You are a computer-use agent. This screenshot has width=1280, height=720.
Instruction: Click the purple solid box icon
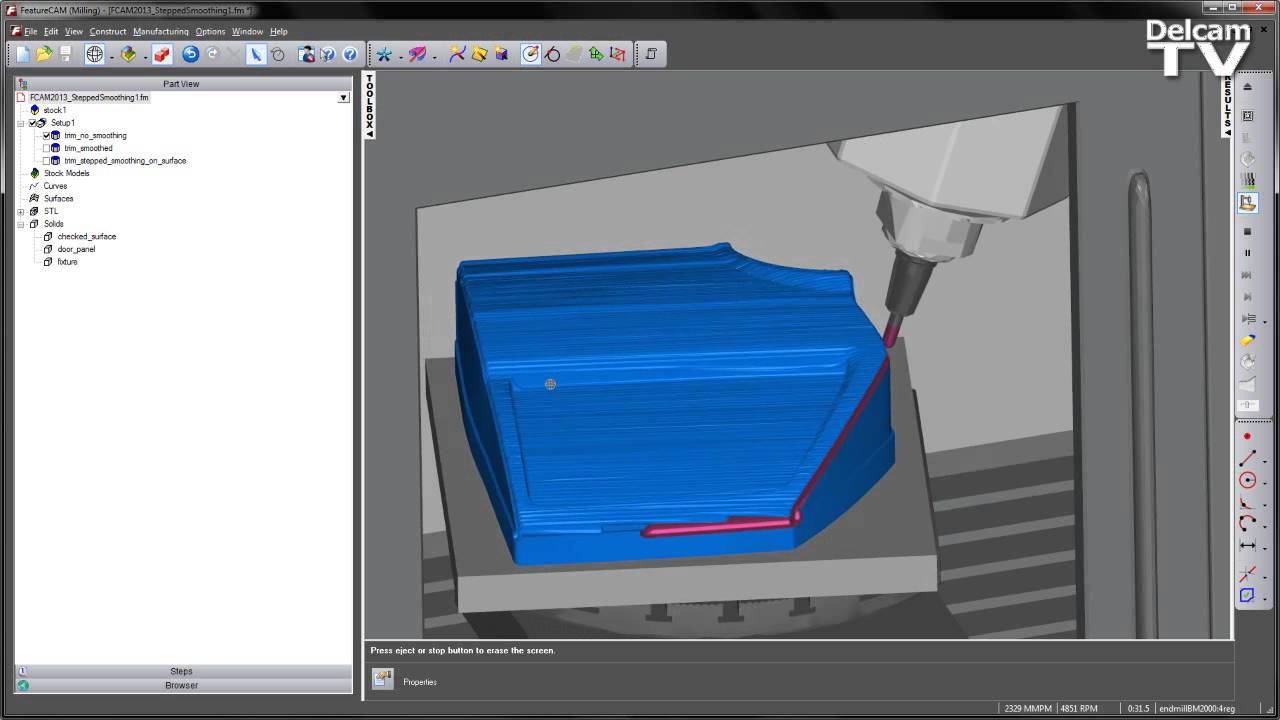tap(501, 54)
